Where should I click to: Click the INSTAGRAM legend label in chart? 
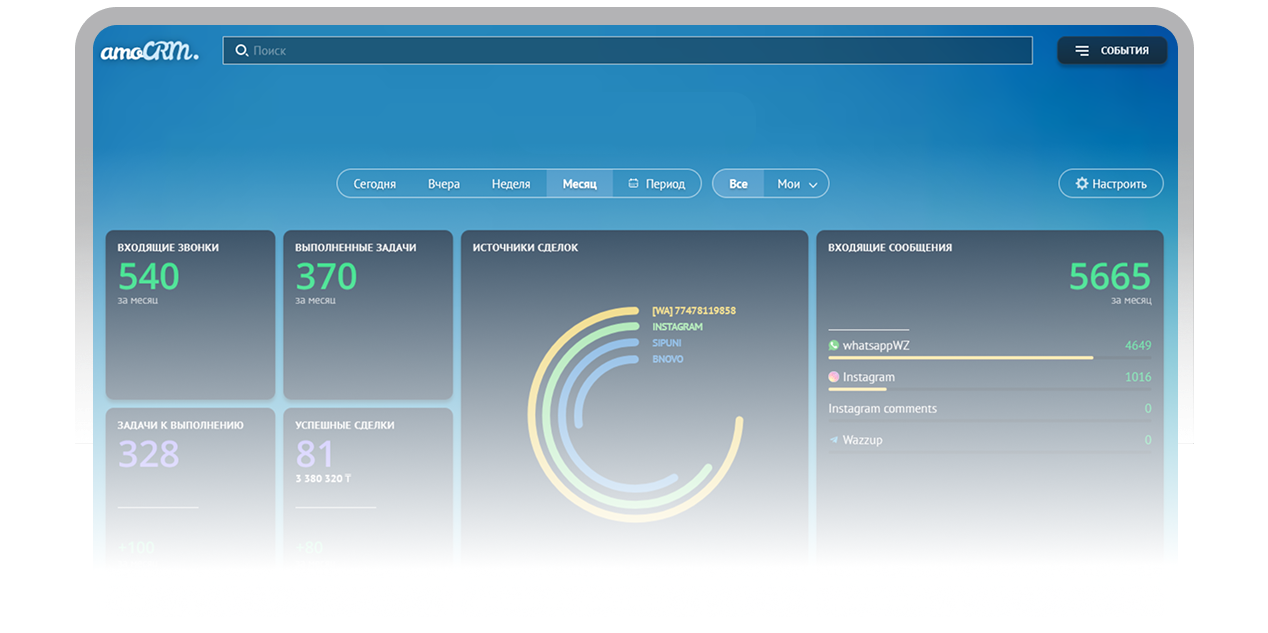point(677,327)
